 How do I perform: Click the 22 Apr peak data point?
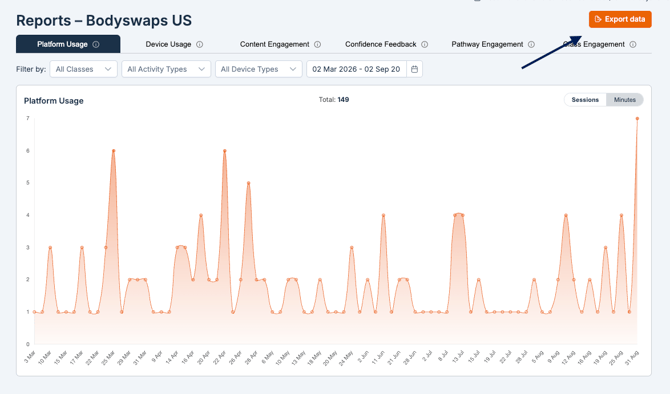pos(224,151)
